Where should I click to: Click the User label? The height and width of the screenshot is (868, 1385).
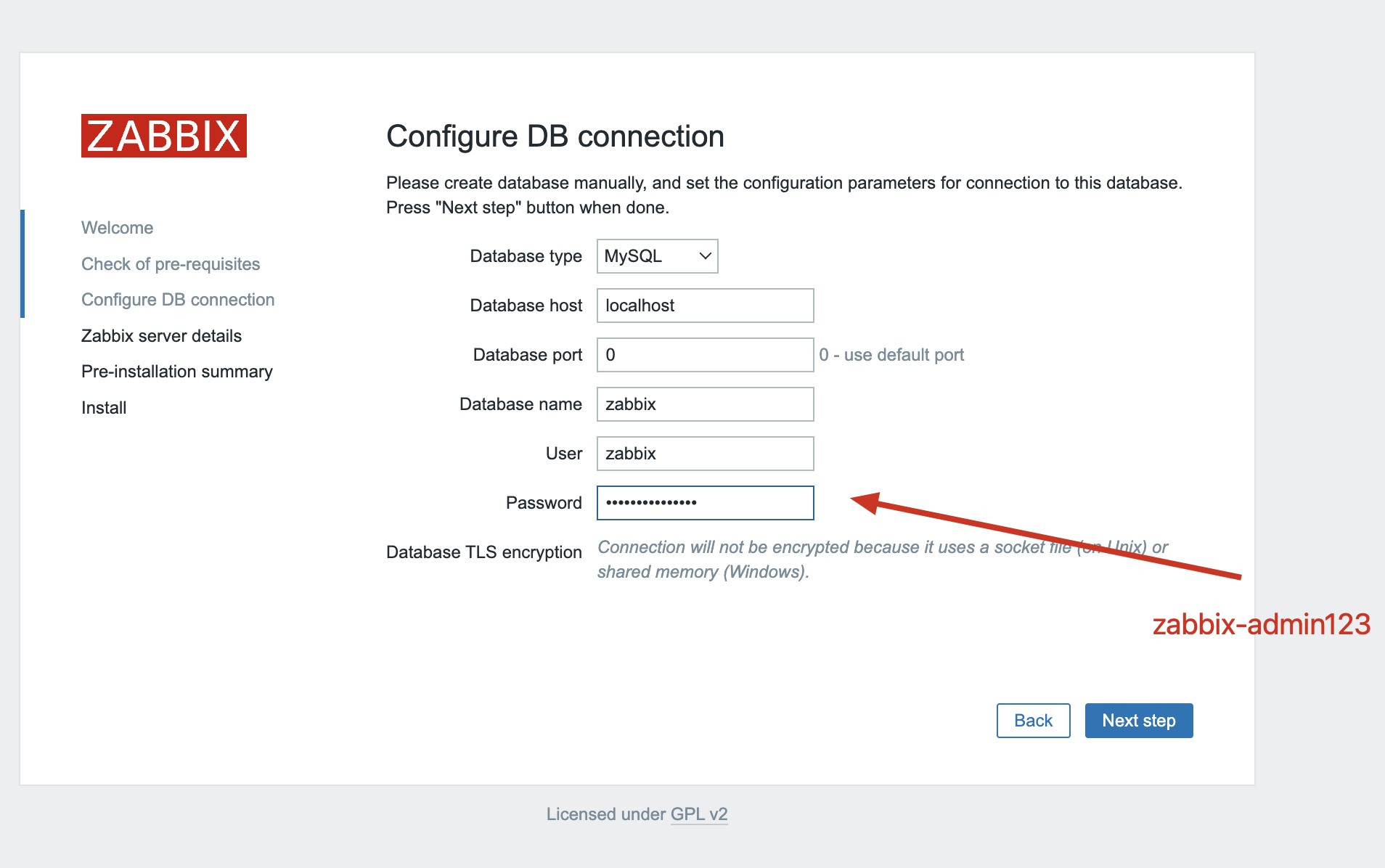[564, 454]
